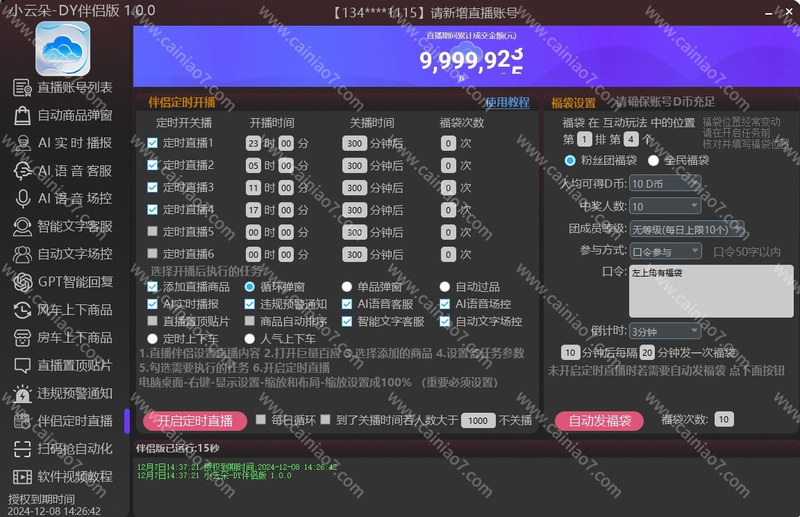Open 人均可得D币 dropdown
The height and width of the screenshot is (517, 800).
[665, 184]
